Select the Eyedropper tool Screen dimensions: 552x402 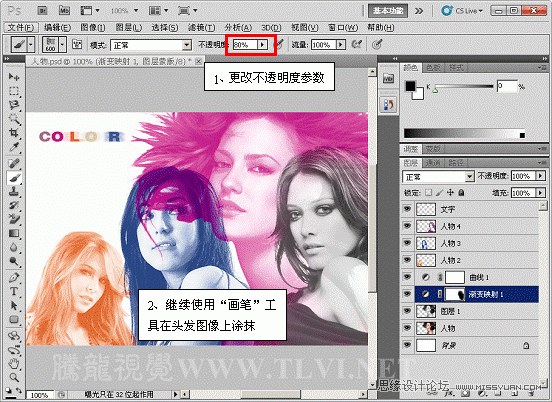14,147
